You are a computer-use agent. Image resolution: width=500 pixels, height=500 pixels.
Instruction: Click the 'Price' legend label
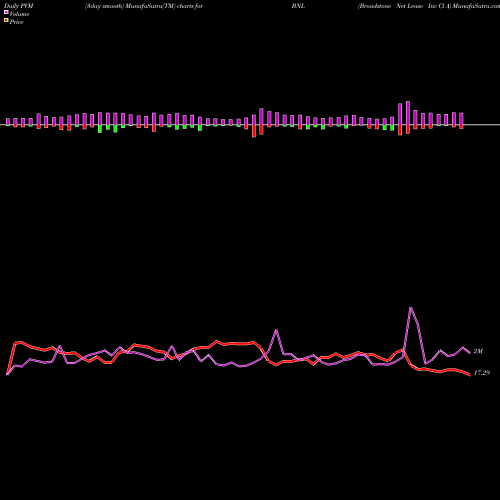click(16, 22)
